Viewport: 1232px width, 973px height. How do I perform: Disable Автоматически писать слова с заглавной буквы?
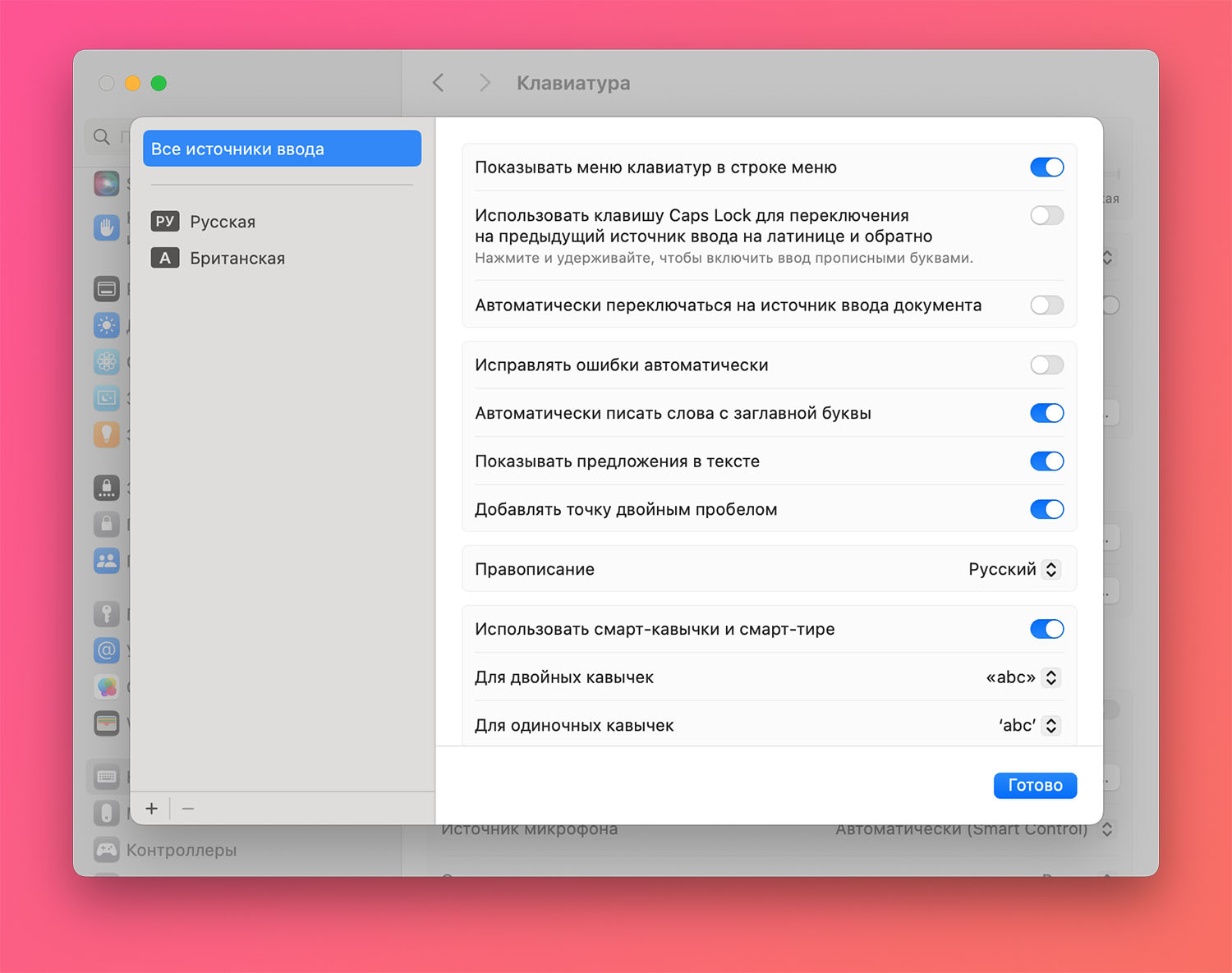tap(1047, 413)
